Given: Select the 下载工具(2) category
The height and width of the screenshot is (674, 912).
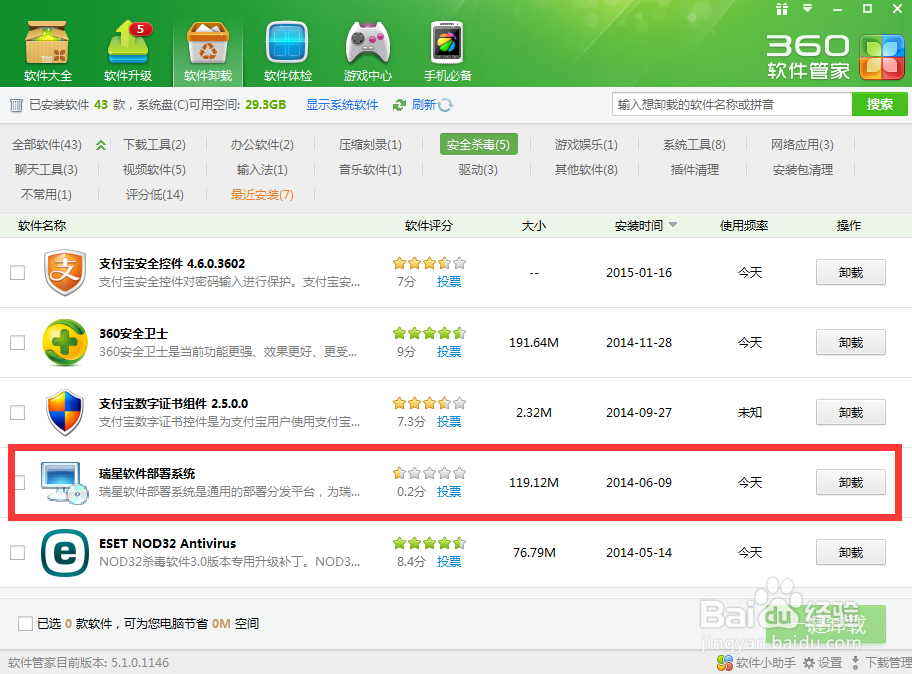Looking at the screenshot, I should point(154,145).
